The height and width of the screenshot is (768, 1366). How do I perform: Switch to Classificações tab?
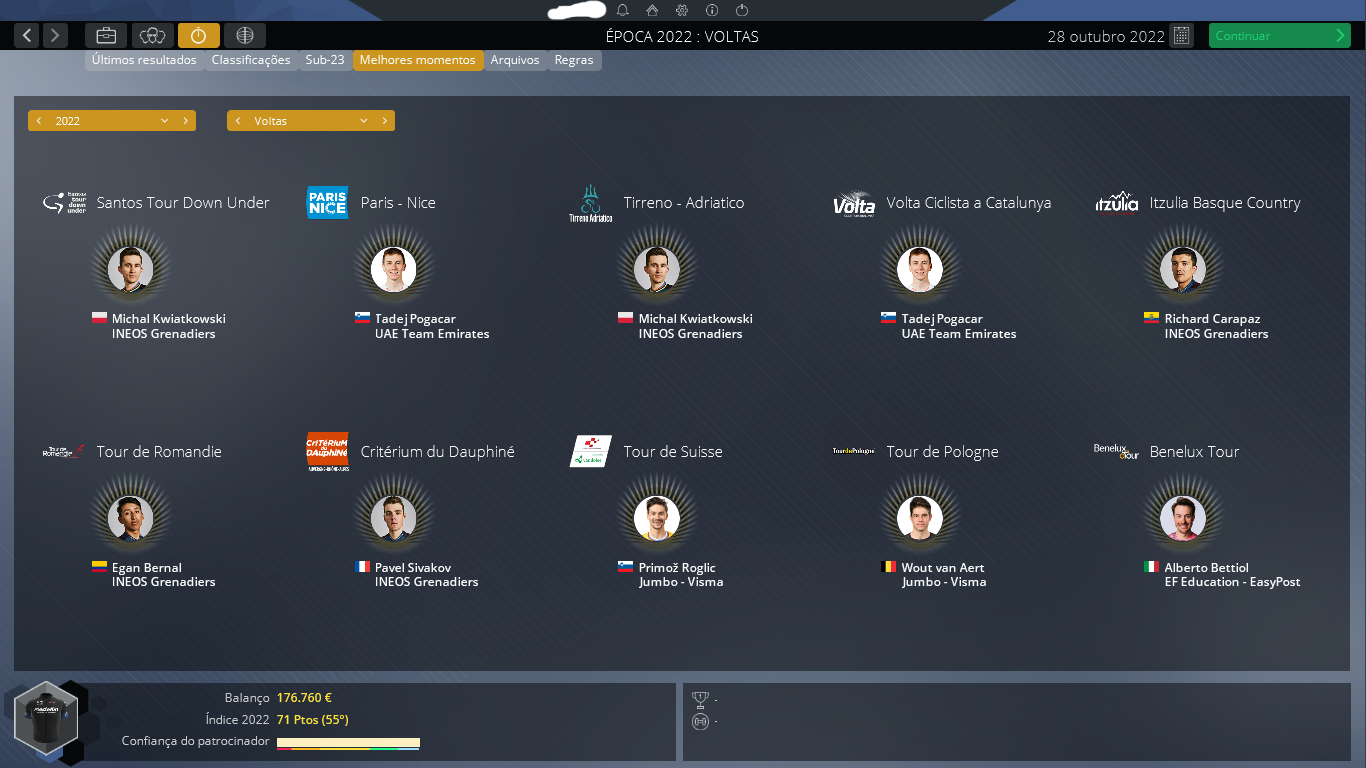251,60
